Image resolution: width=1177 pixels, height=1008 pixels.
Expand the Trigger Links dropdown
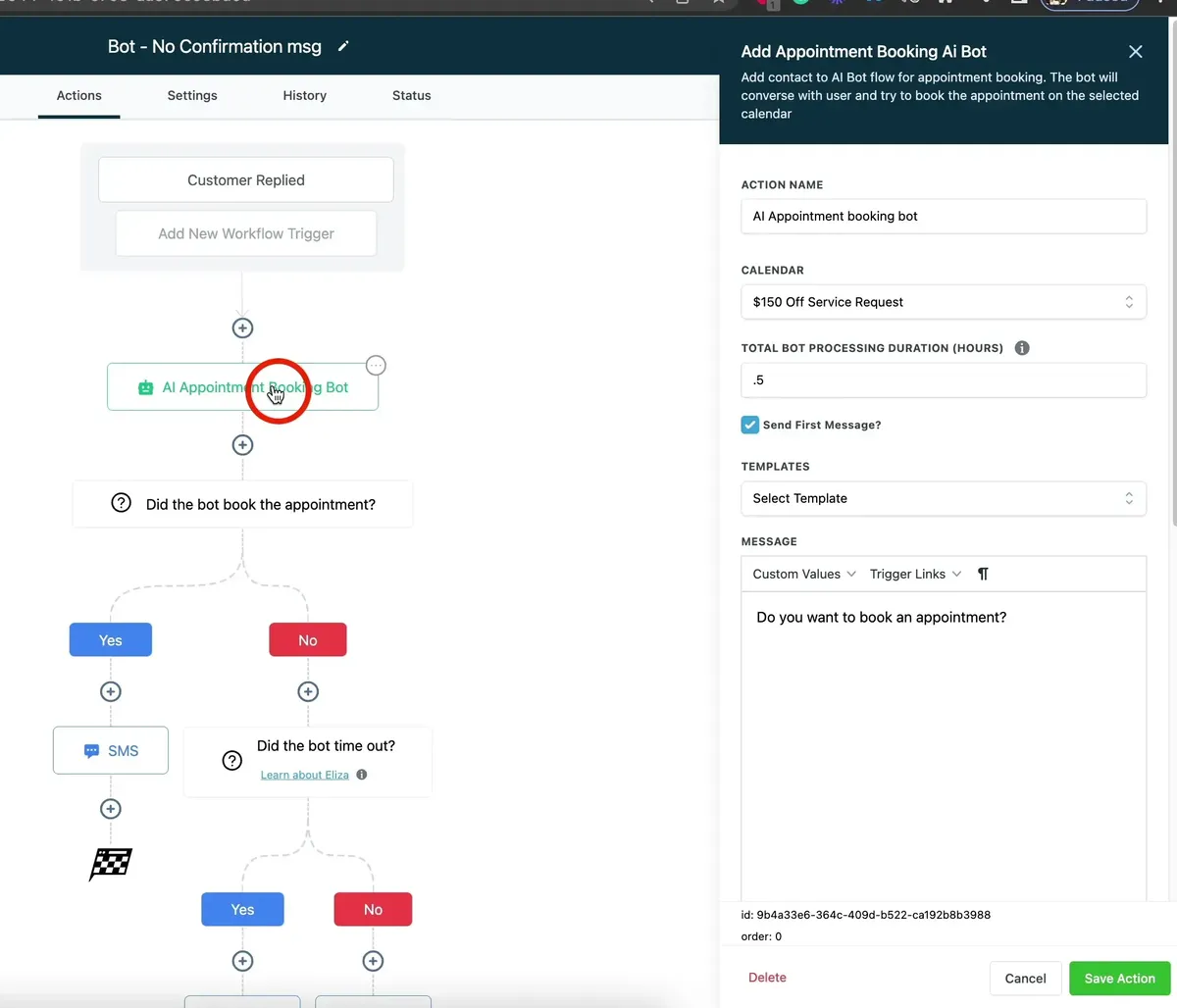(x=915, y=574)
